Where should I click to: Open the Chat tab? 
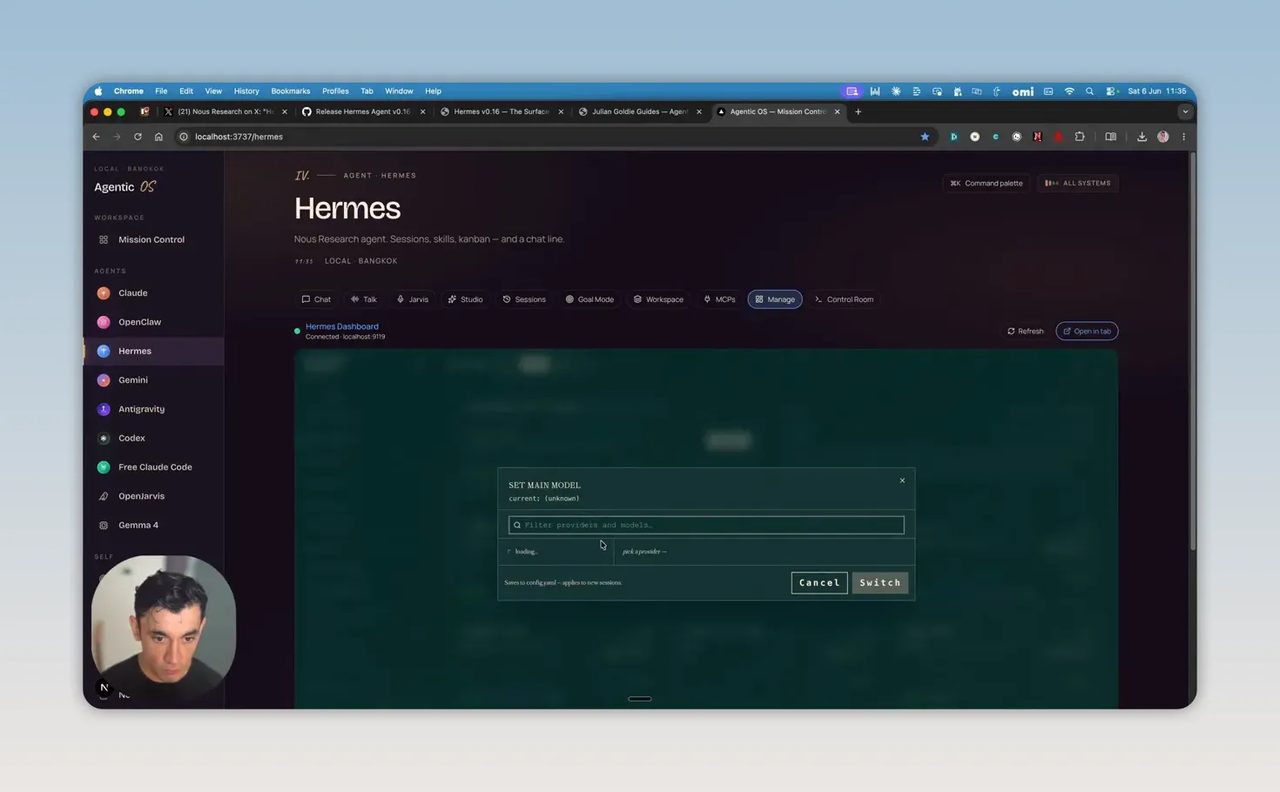[x=316, y=299]
